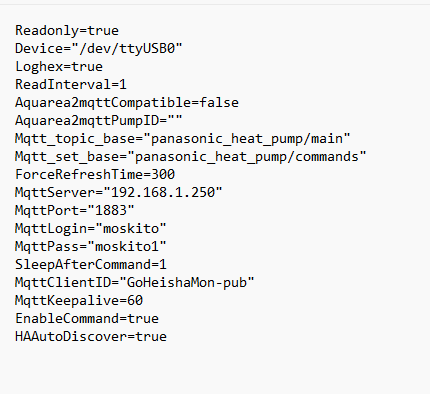Click the ForceRefreshTime=300 entry
The width and height of the screenshot is (430, 394).
[95, 174]
